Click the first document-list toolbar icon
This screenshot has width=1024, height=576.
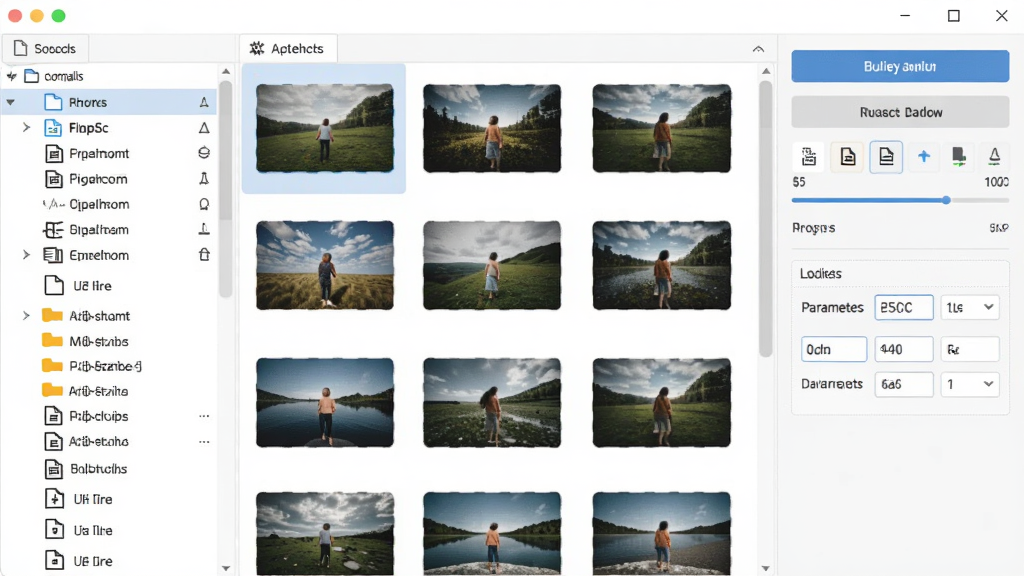pos(808,157)
